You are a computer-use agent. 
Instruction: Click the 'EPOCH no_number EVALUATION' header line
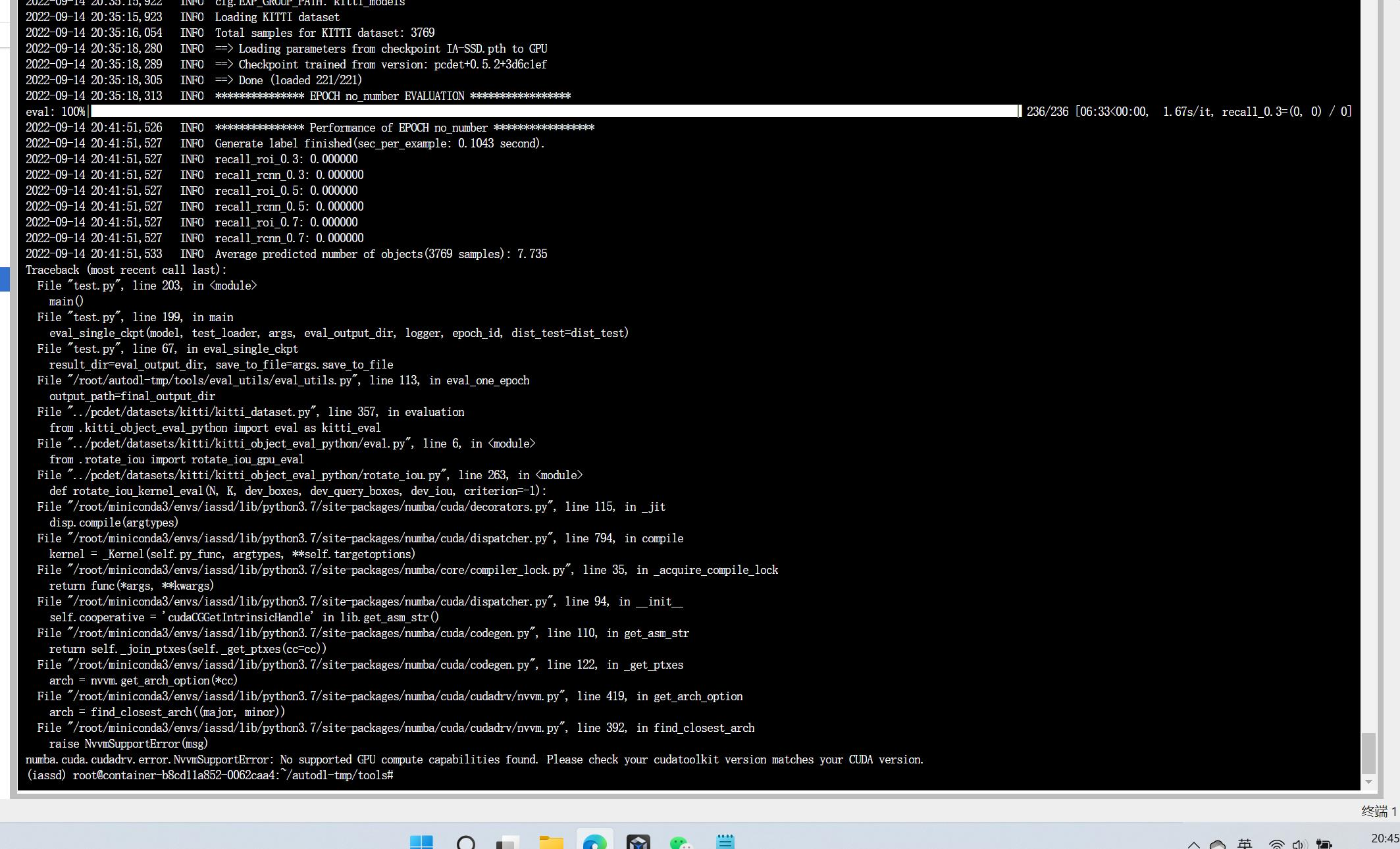pos(393,96)
